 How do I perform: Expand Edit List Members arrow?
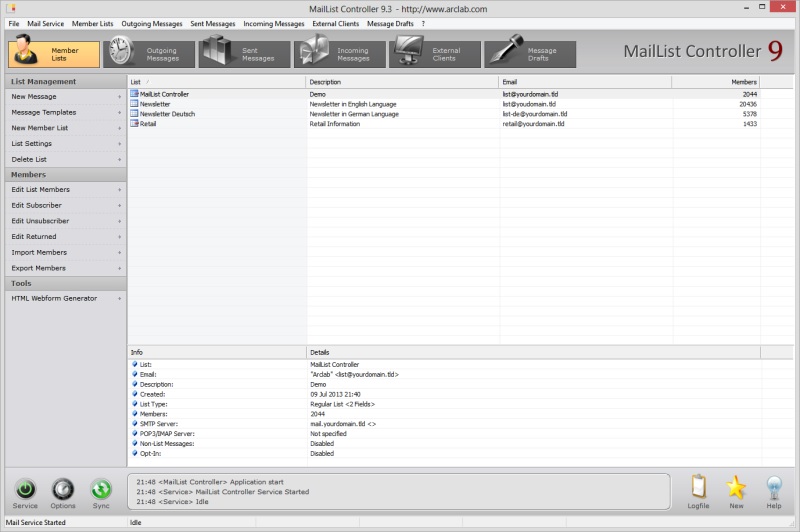[x=120, y=190]
